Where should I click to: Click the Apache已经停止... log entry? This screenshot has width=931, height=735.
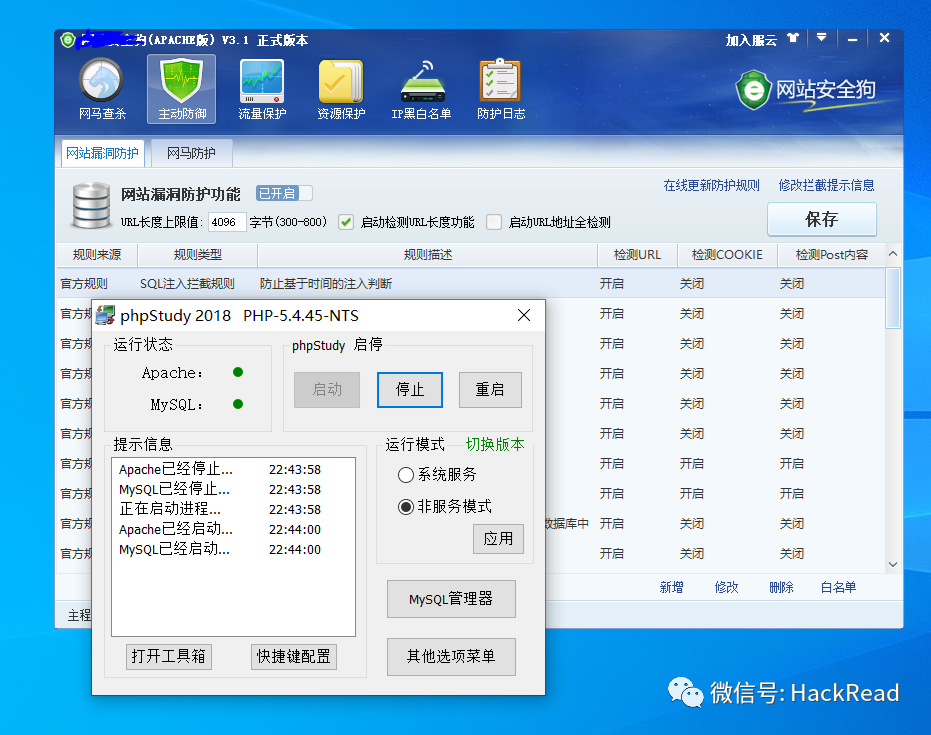pyautogui.click(x=220, y=470)
